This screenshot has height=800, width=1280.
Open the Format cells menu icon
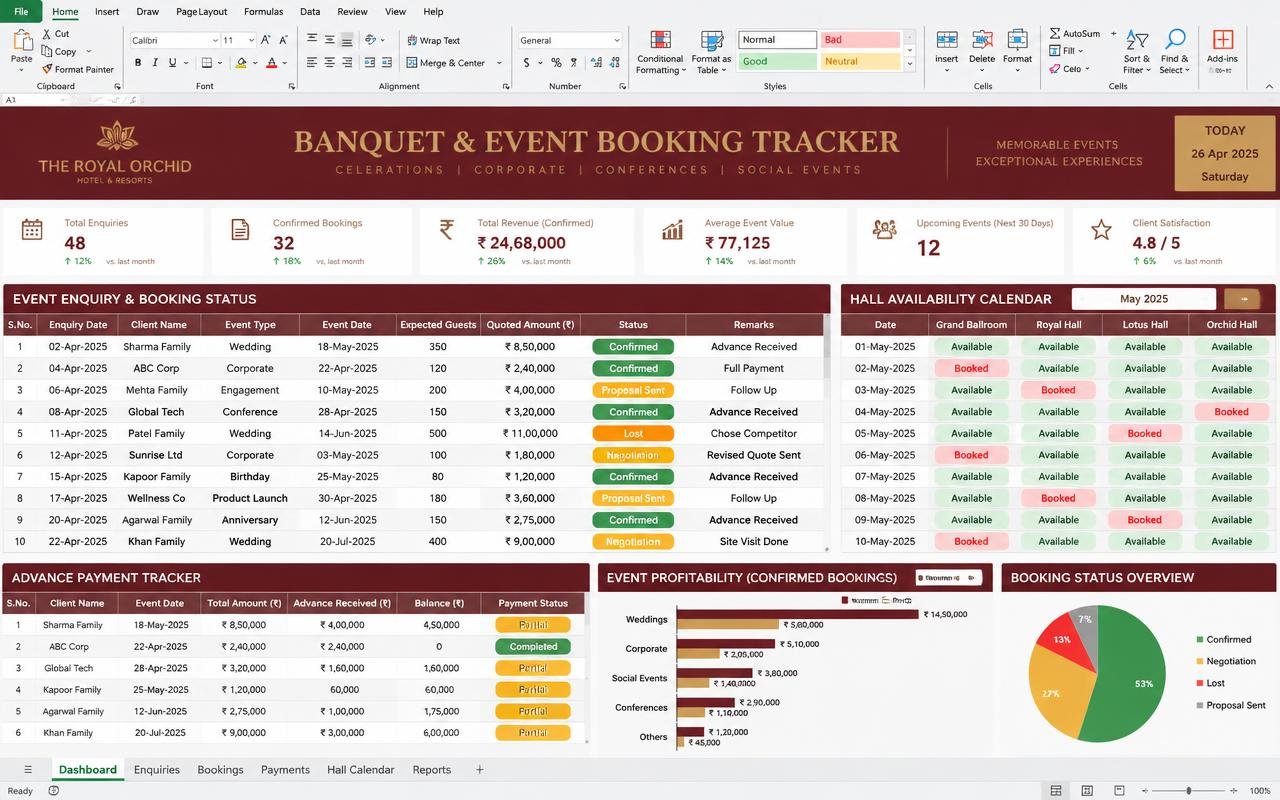click(1017, 40)
